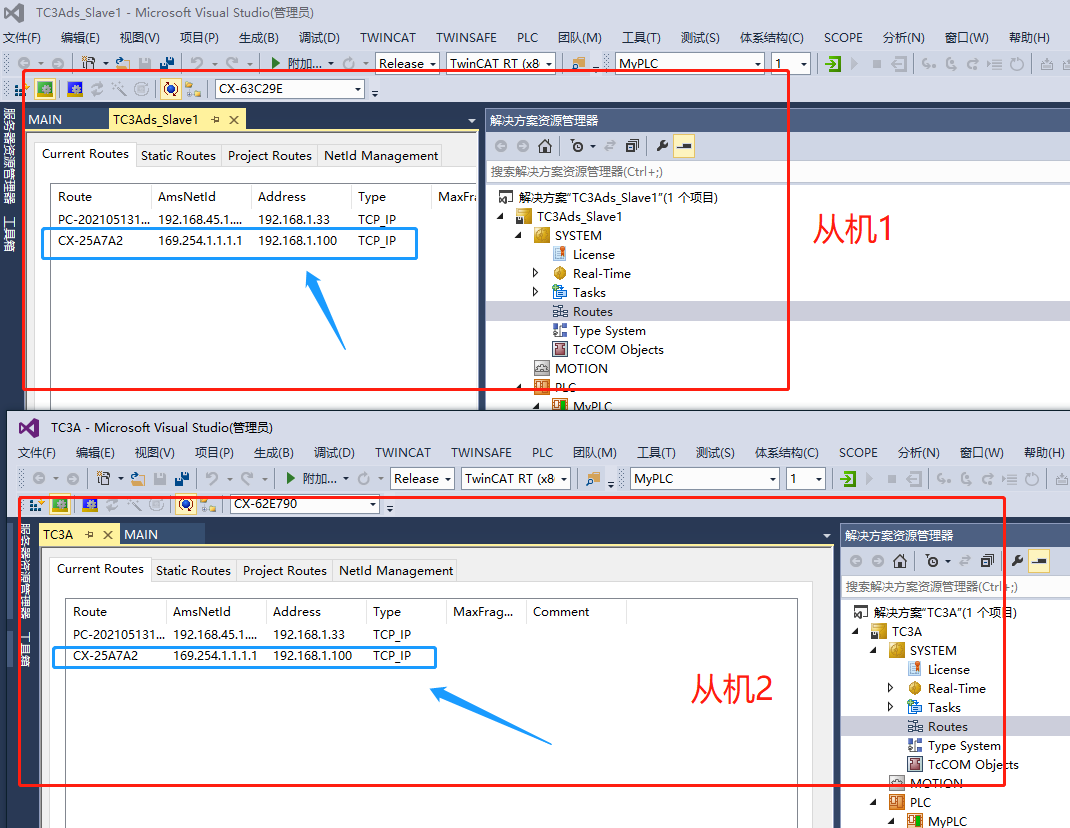The height and width of the screenshot is (828, 1070).
Task: Open TwinCAT RT platform dropdown in TC3Ads_Slave1 window
Action: click(x=500, y=63)
